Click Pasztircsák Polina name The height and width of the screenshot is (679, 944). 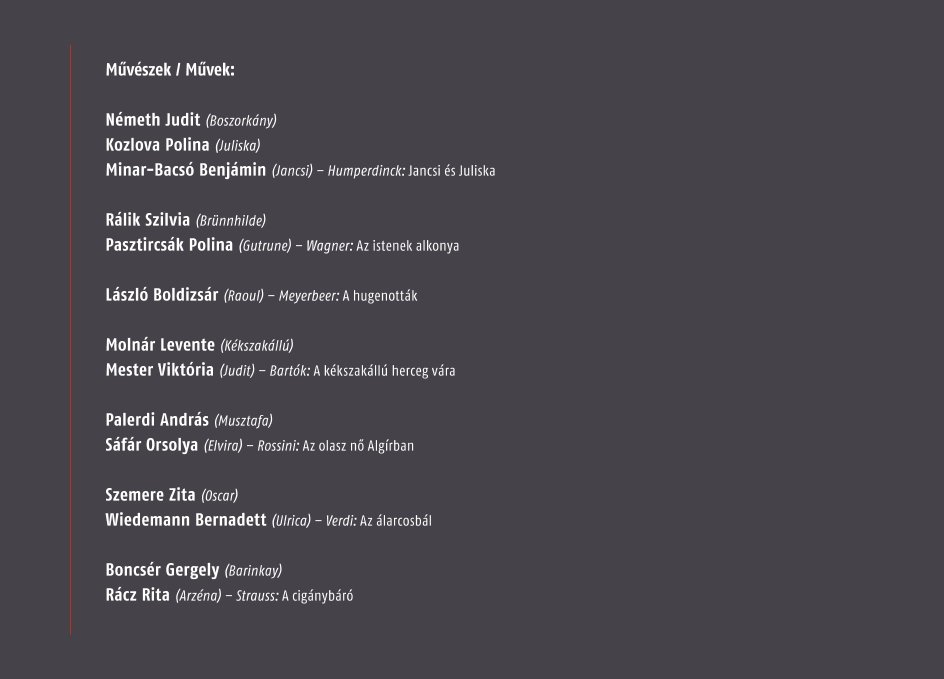click(169, 244)
